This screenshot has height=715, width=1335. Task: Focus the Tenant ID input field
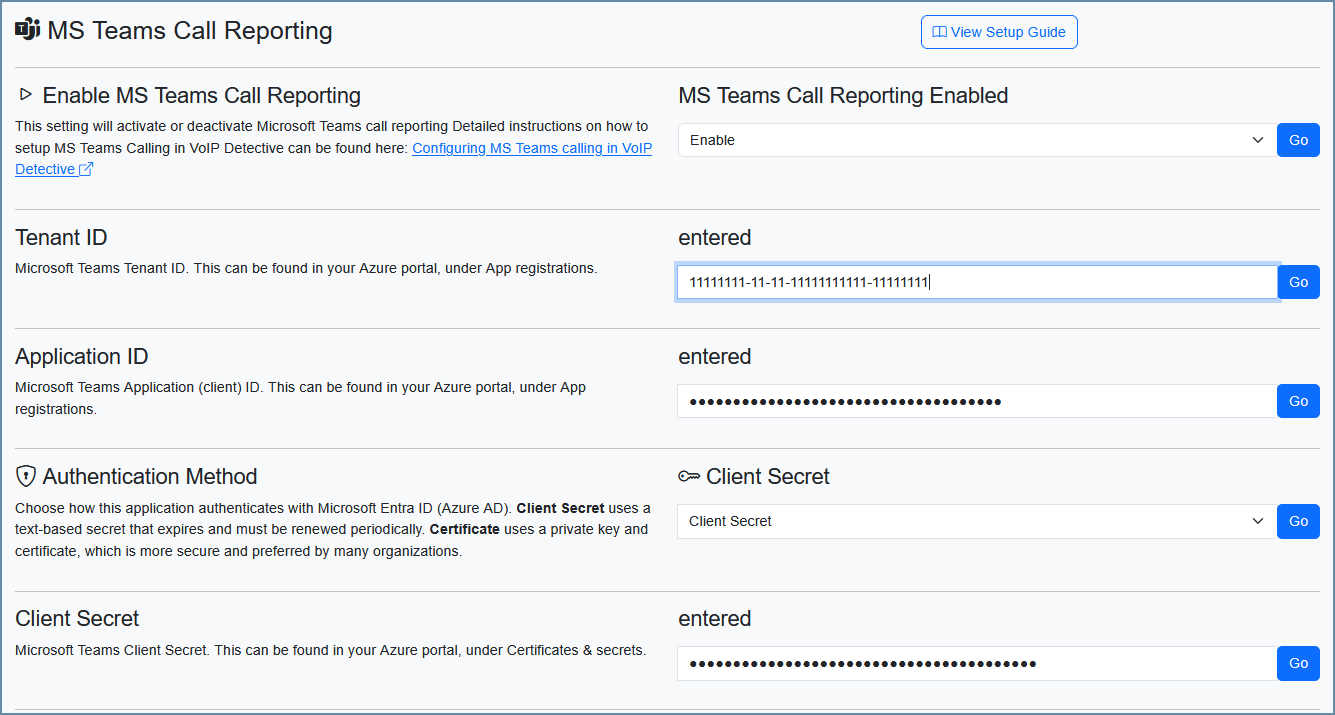click(x=977, y=282)
